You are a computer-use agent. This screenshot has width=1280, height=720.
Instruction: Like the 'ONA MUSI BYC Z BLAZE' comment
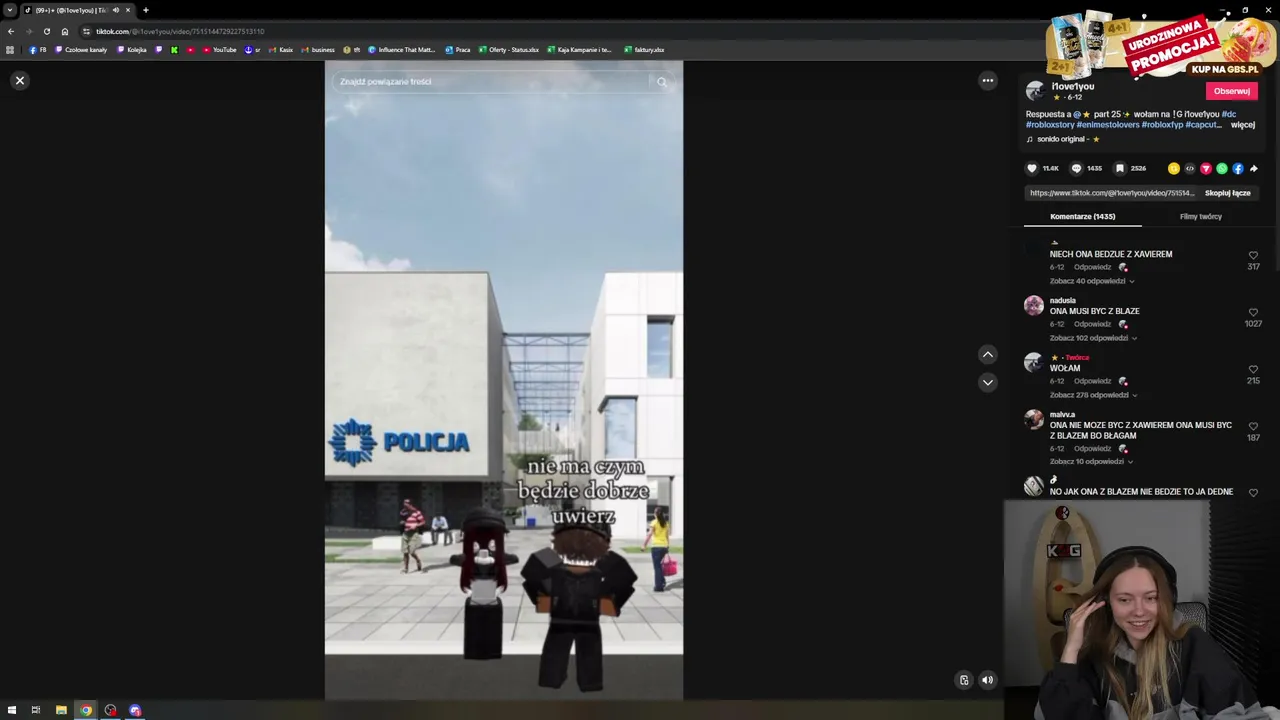pyautogui.click(x=1253, y=313)
